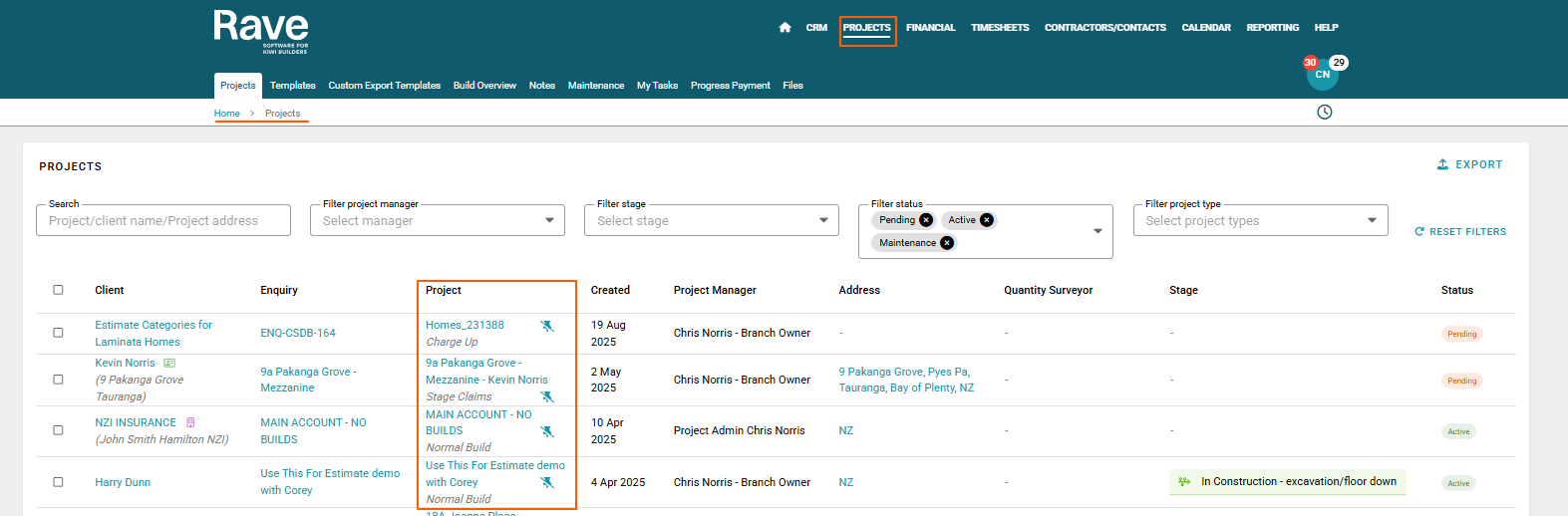1568x516 pixels.
Task: Switch to Build Overview tab
Action: pos(484,86)
